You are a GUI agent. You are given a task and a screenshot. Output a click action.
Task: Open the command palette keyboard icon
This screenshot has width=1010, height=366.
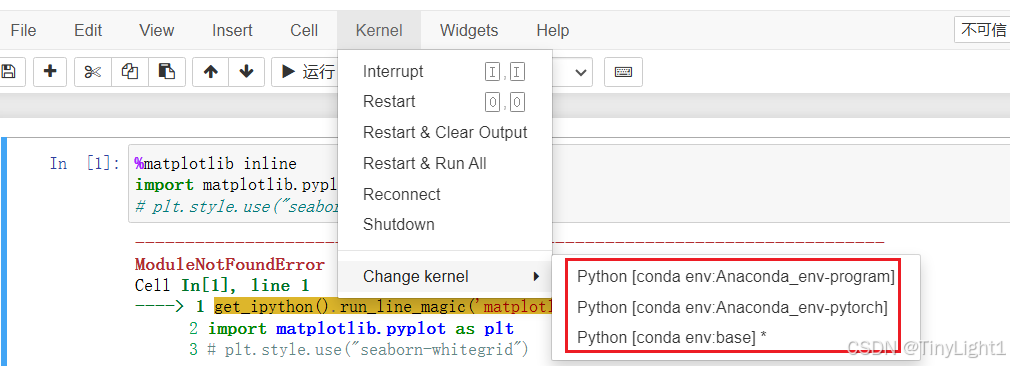pos(623,72)
